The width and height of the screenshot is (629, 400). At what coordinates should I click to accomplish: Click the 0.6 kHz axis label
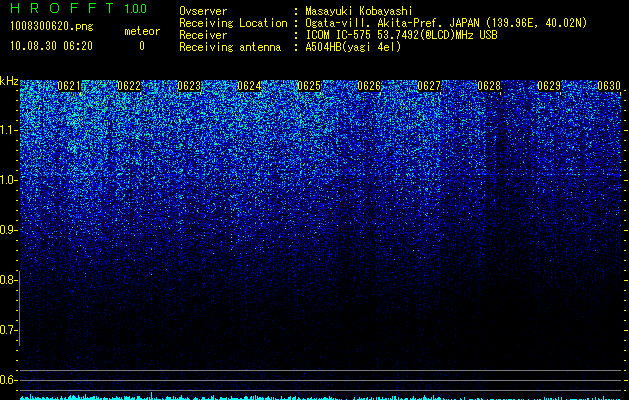[x=8, y=380]
